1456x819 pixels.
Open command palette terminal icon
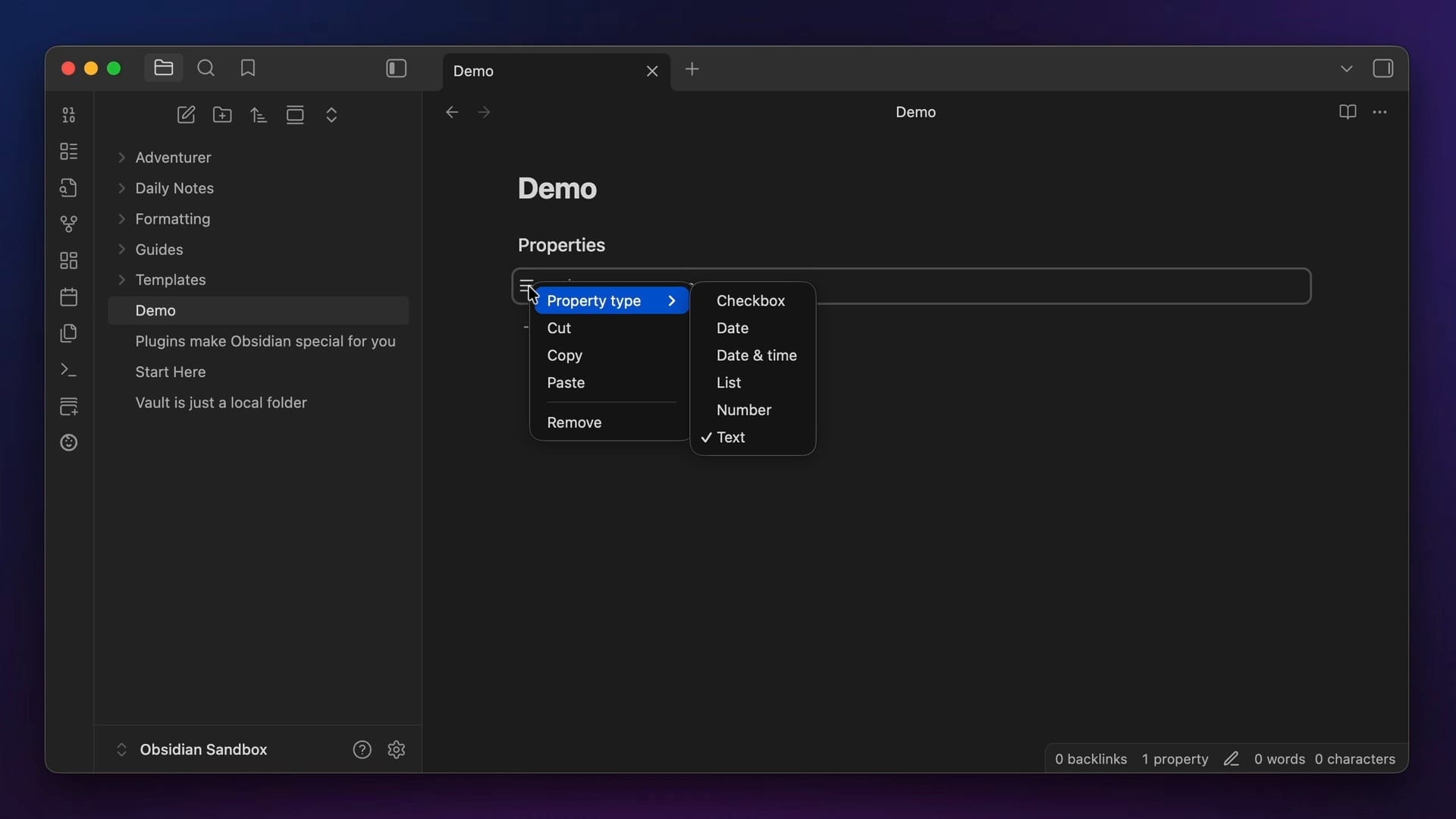click(69, 370)
